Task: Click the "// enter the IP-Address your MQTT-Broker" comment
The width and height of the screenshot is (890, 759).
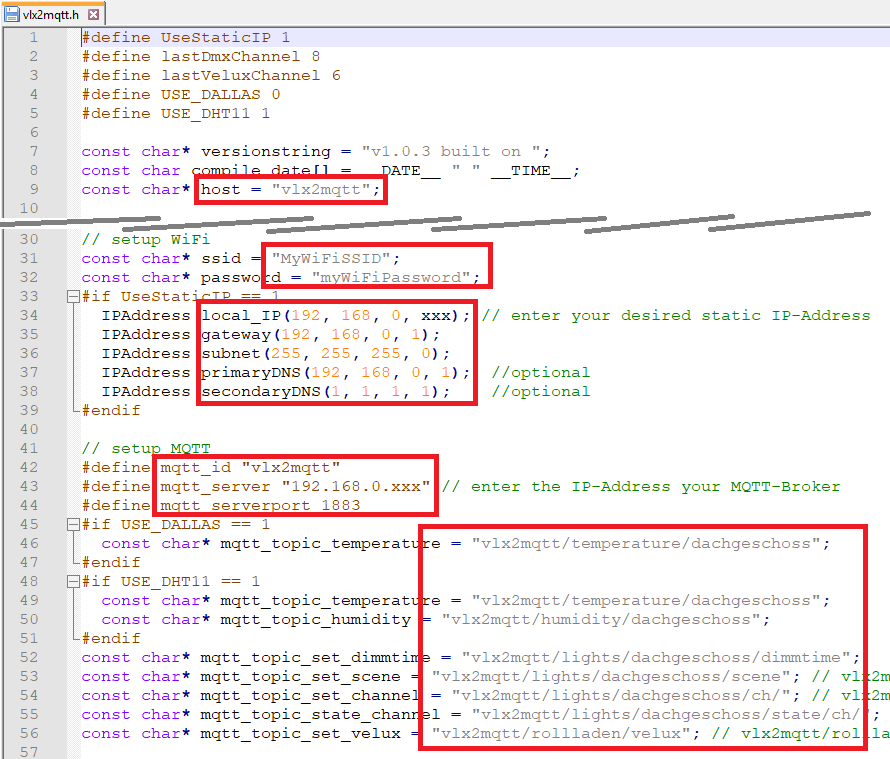Action: (x=641, y=487)
